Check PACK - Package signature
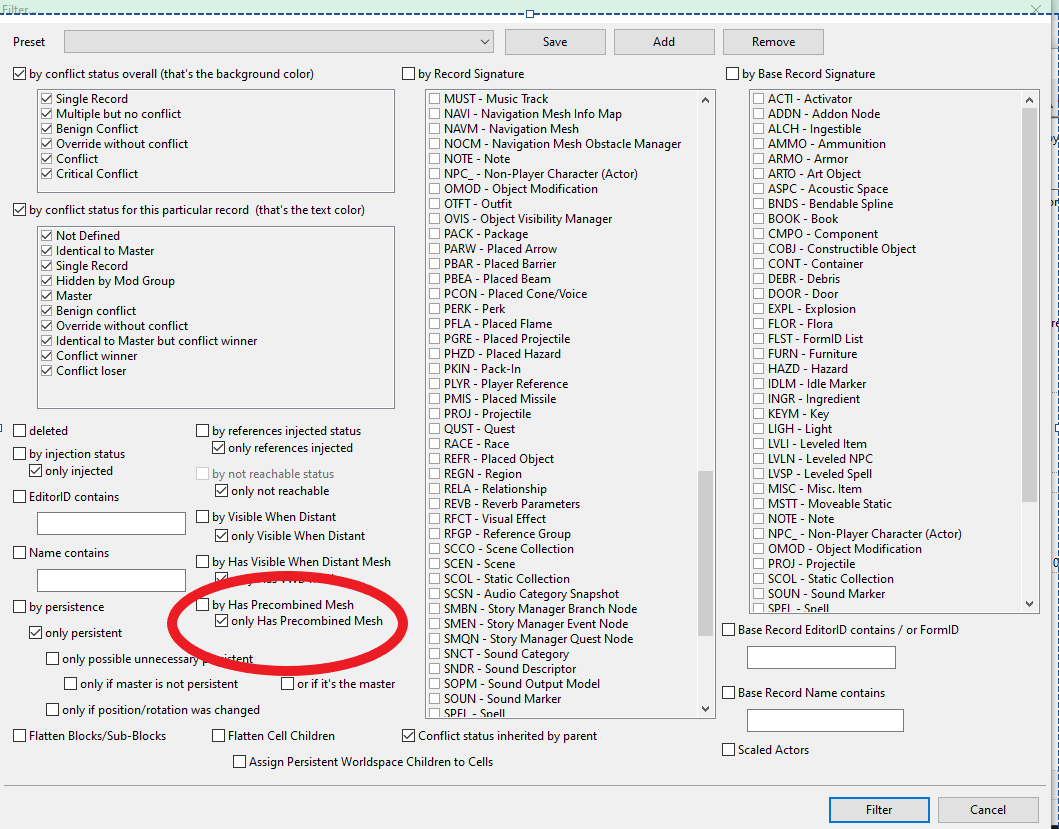This screenshot has height=829, width=1059. (x=435, y=234)
